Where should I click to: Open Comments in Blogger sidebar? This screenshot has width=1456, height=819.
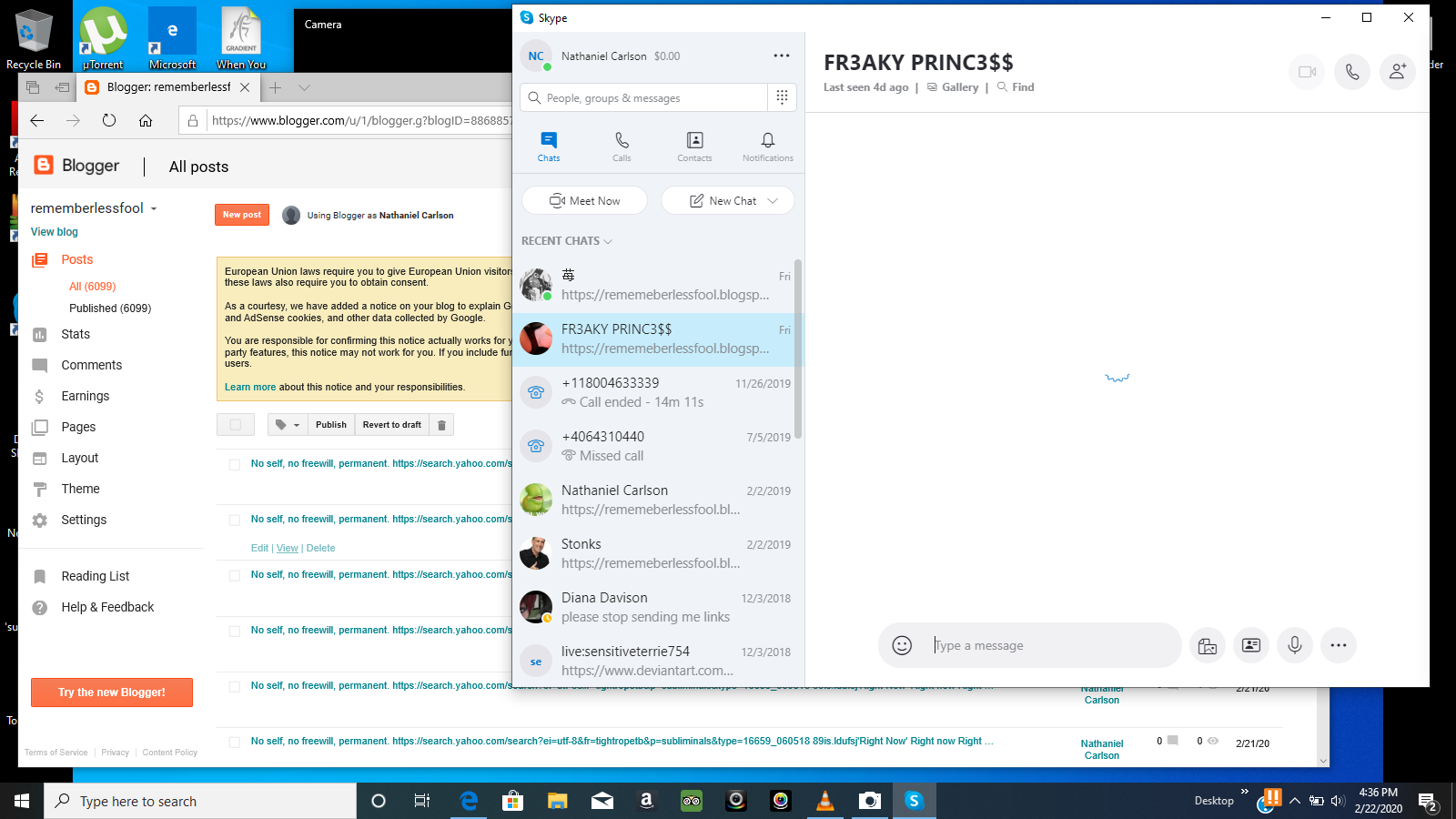pyautogui.click(x=91, y=365)
